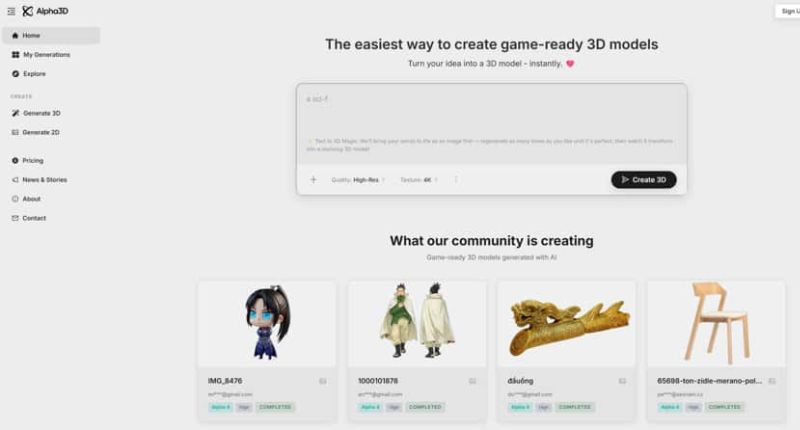Click the Create 3D button
This screenshot has height=430, width=800.
point(644,180)
